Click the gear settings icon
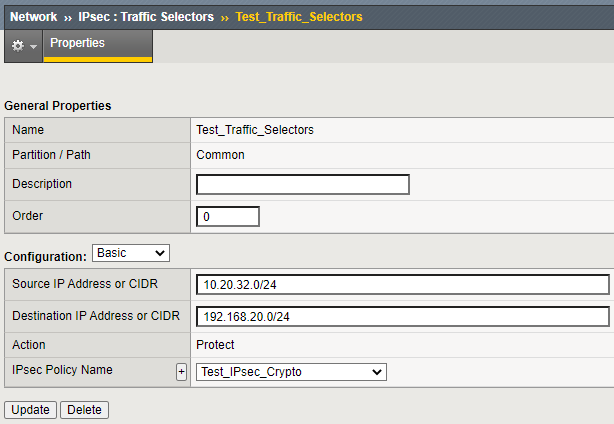Image resolution: width=614 pixels, height=424 pixels. (x=17, y=46)
